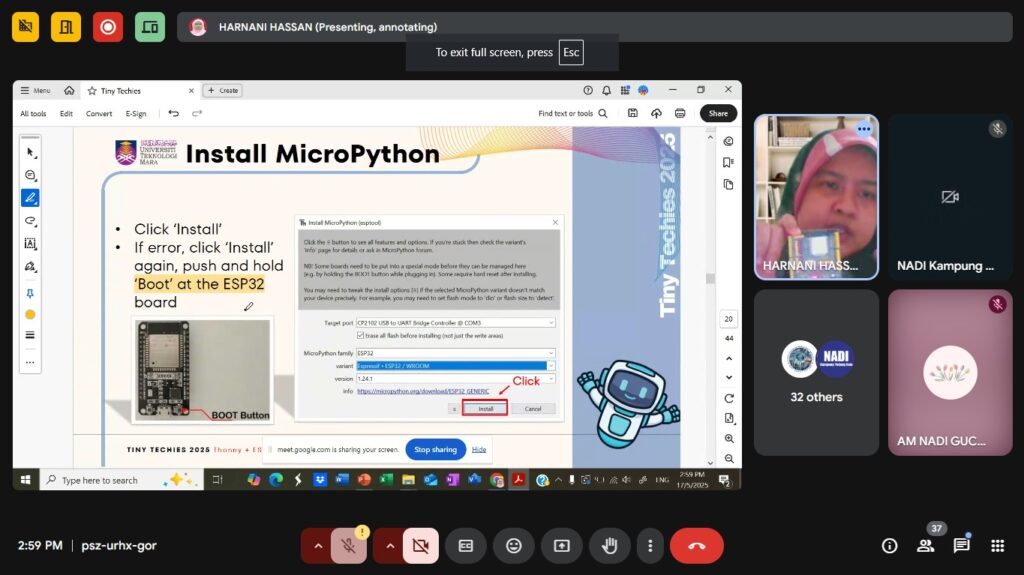Open the Edit menu in Acrobat

click(66, 114)
